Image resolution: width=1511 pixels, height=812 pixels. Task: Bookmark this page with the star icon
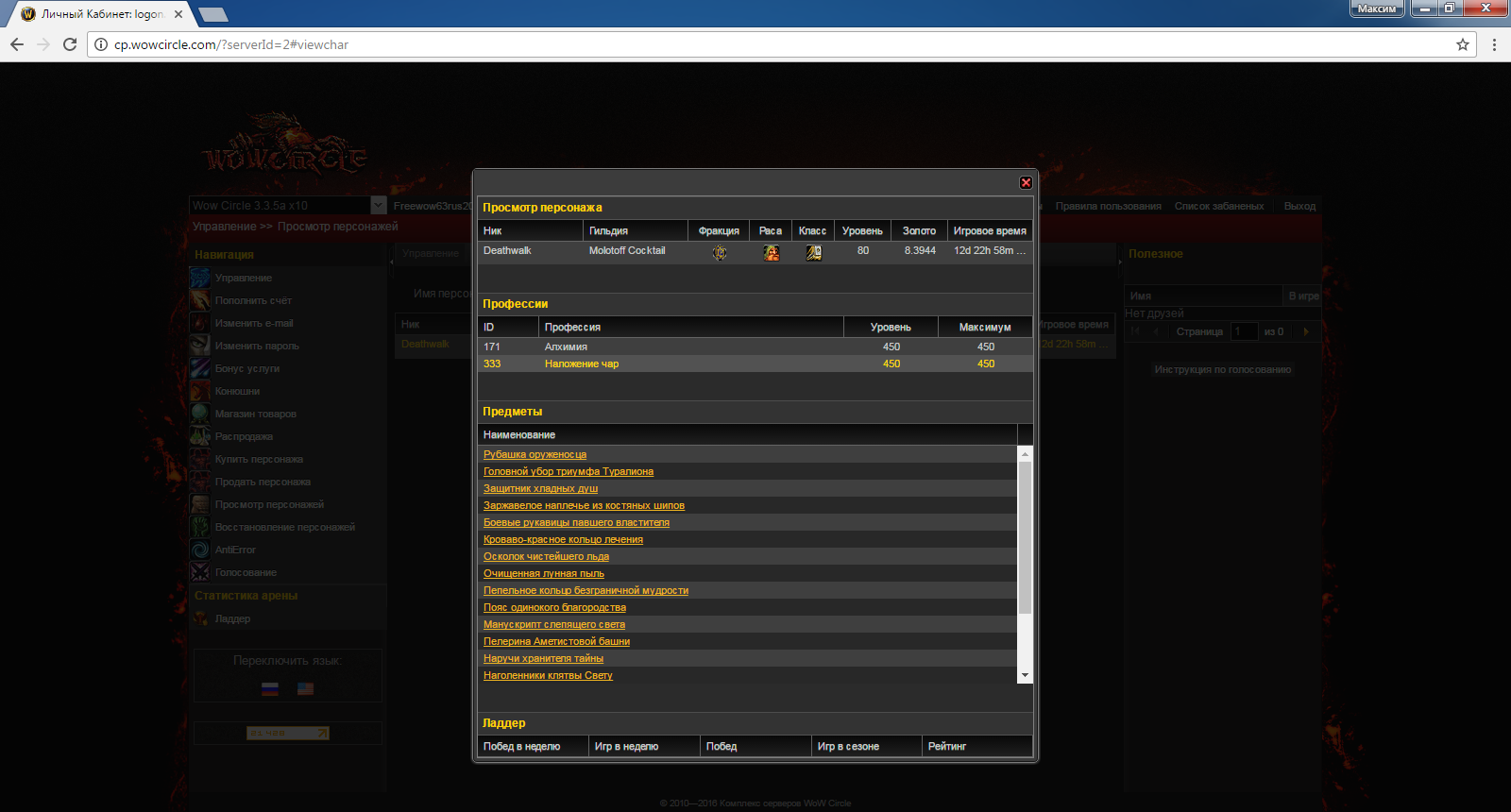(1463, 44)
